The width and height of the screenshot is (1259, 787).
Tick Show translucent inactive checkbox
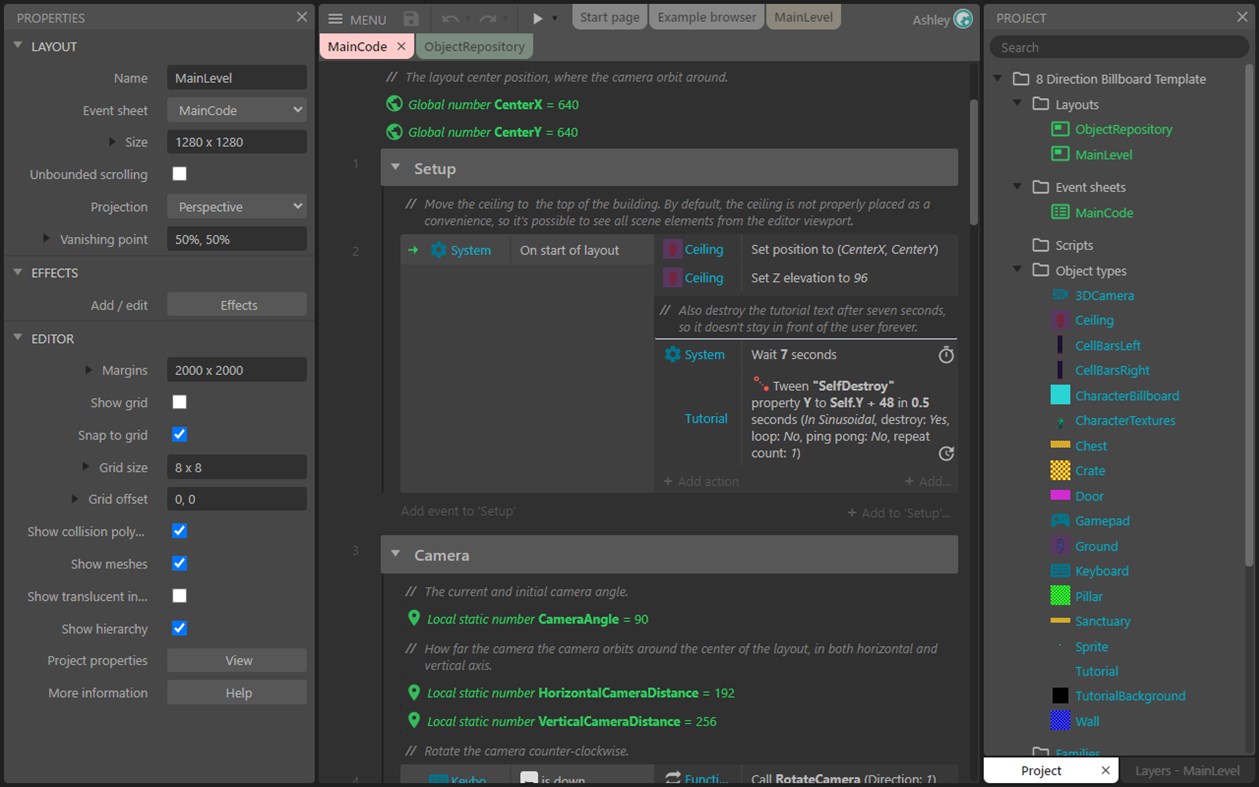179,596
